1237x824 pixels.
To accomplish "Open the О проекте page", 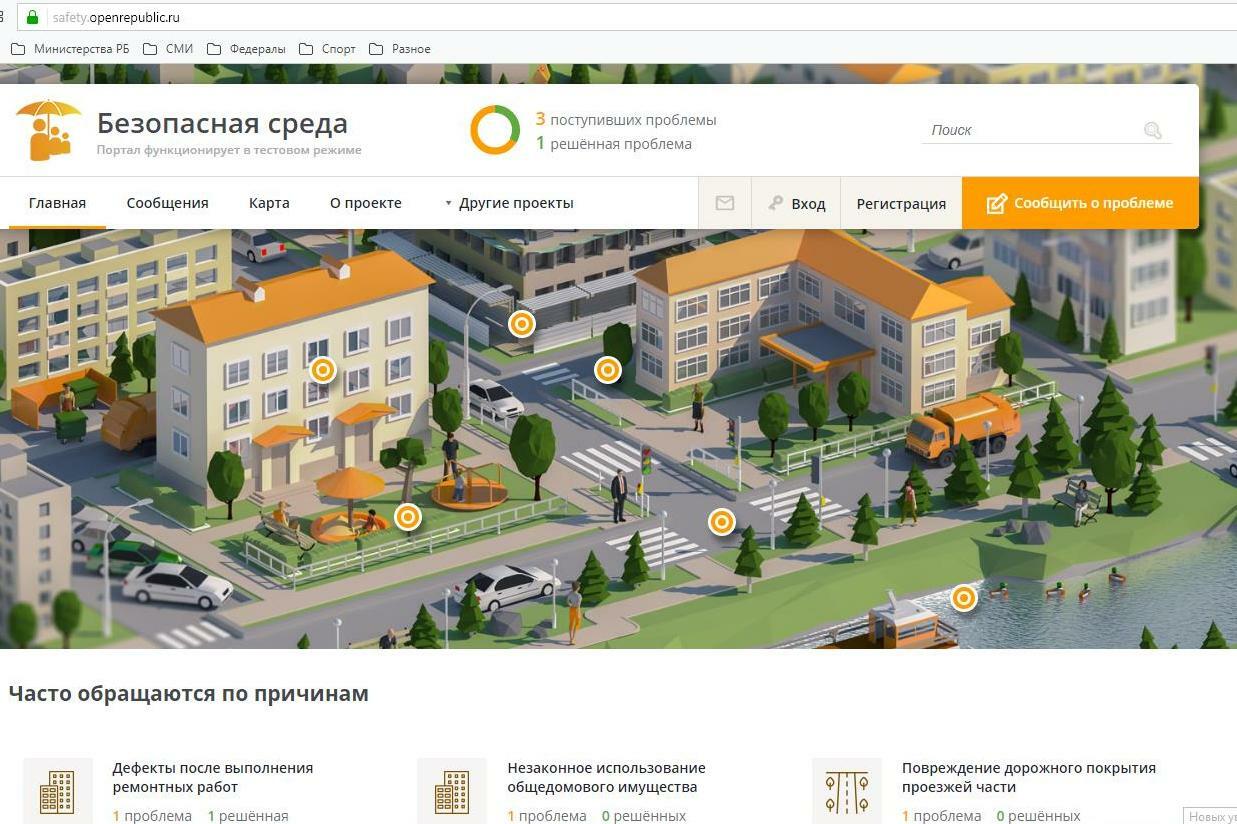I will click(x=365, y=203).
